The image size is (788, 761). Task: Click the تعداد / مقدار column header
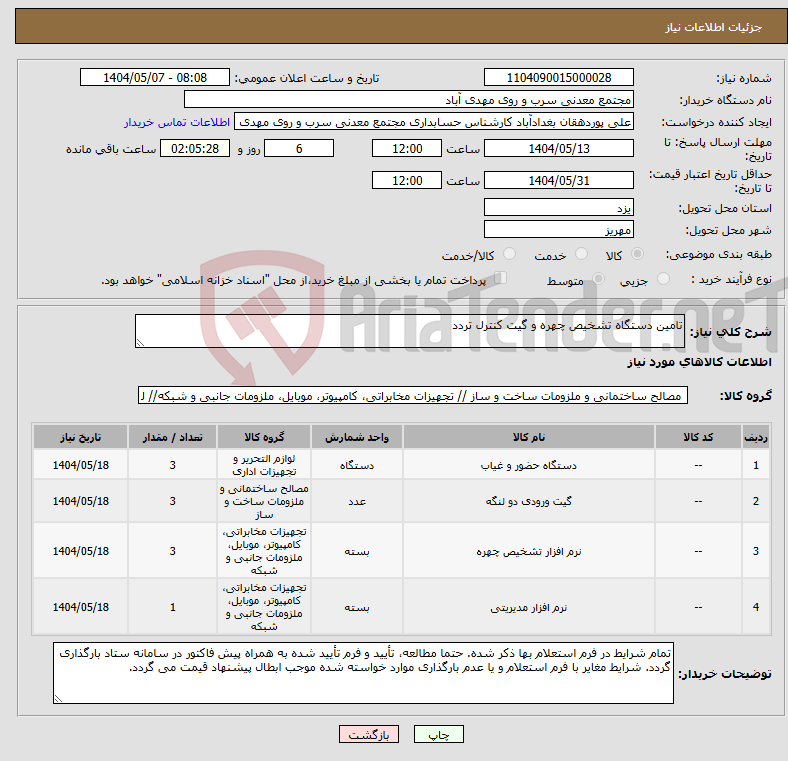[x=172, y=437]
